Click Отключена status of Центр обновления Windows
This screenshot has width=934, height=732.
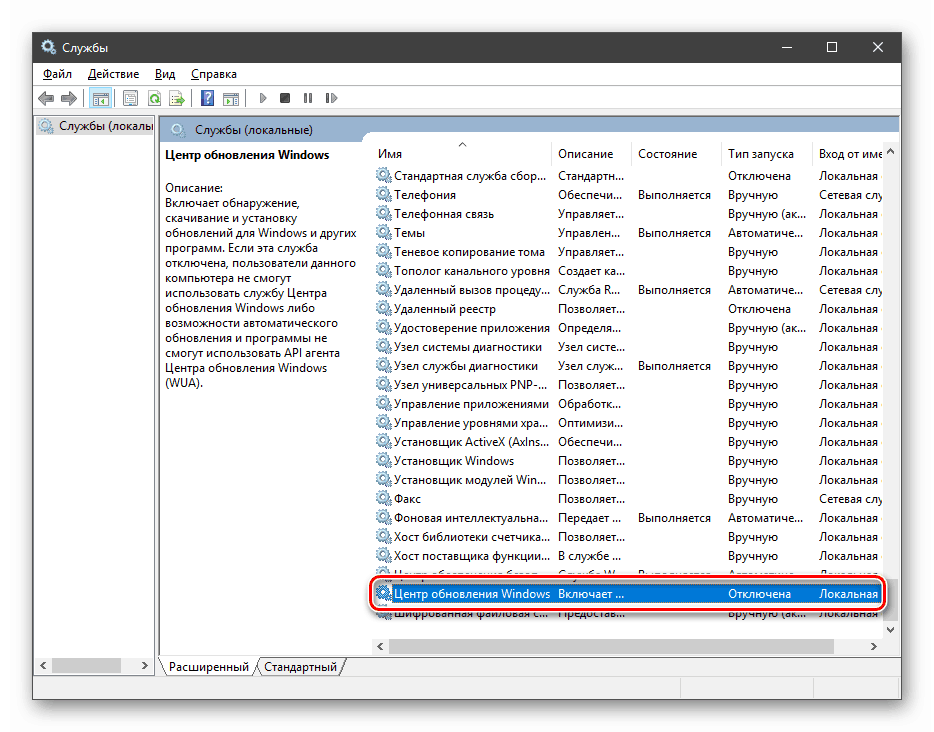[759, 594]
